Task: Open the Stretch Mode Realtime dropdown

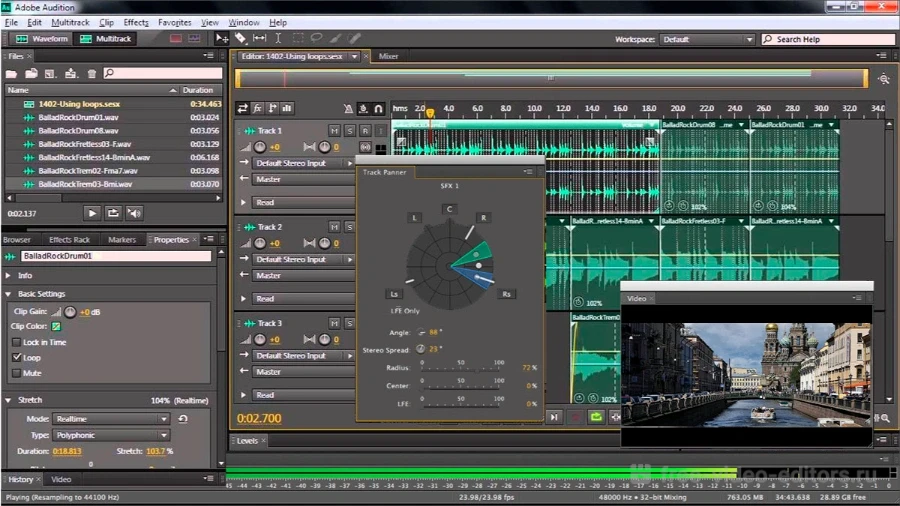Action: pyautogui.click(x=111, y=419)
